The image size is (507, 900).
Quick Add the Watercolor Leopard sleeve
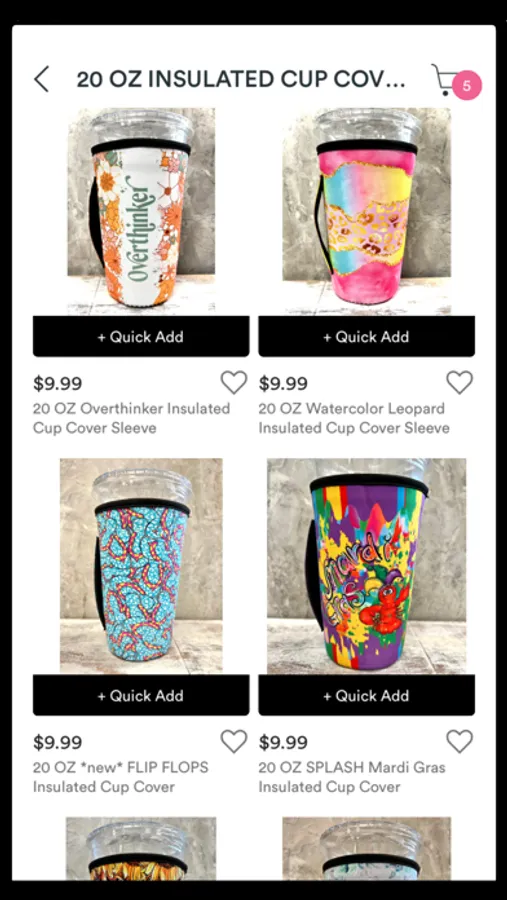[x=366, y=336]
